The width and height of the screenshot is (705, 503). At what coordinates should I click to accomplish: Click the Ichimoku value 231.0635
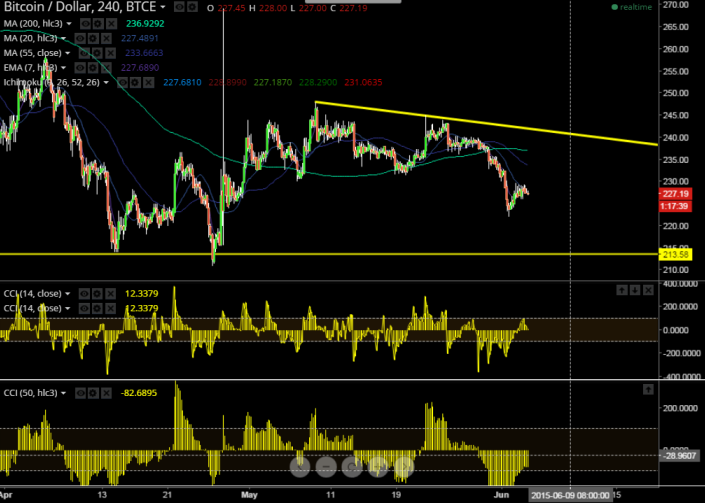click(363, 83)
